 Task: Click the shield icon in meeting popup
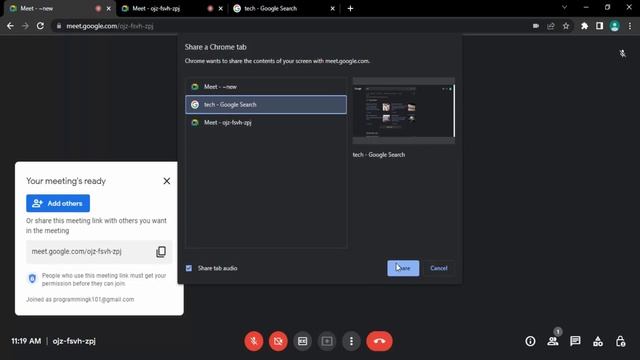coord(32,278)
